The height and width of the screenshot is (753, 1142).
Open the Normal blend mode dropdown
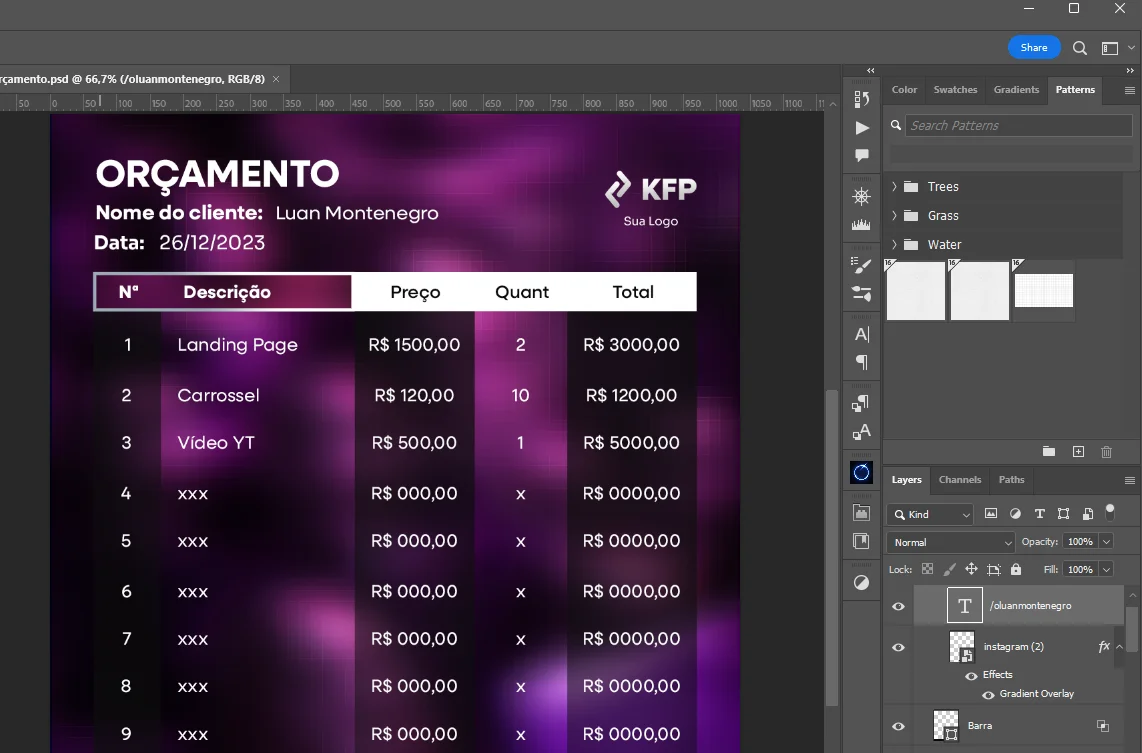951,543
